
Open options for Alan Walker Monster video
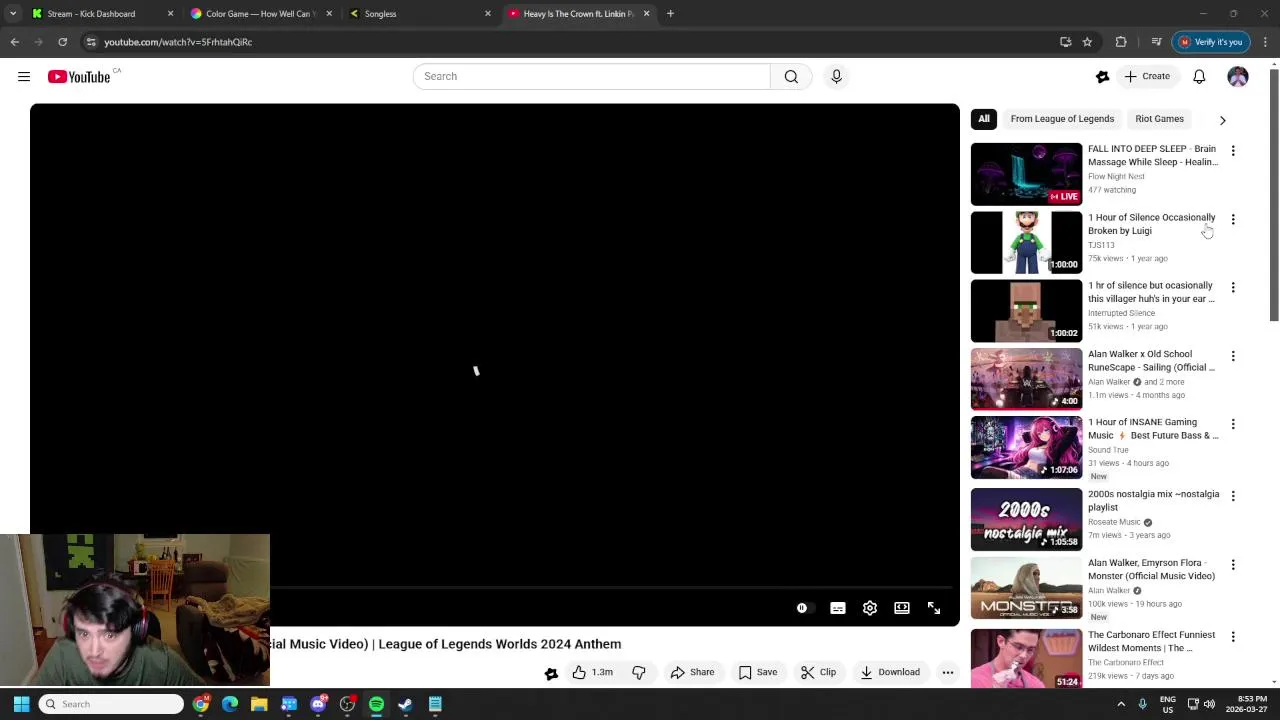click(1233, 565)
